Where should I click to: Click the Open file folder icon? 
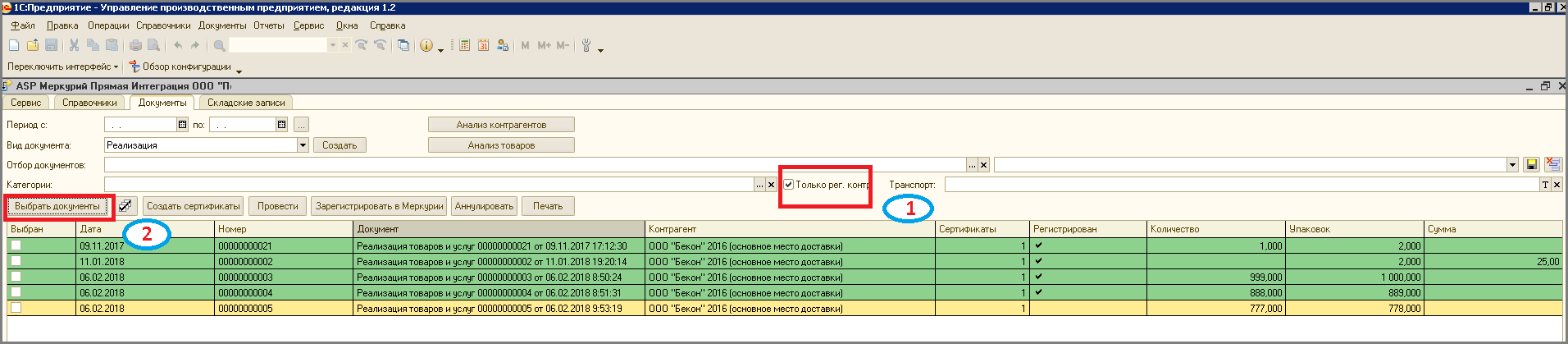[x=33, y=45]
